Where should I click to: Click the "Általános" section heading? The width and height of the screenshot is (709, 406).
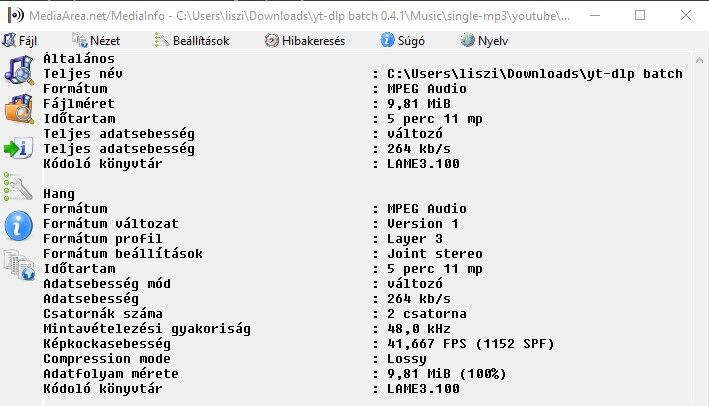tap(77, 59)
